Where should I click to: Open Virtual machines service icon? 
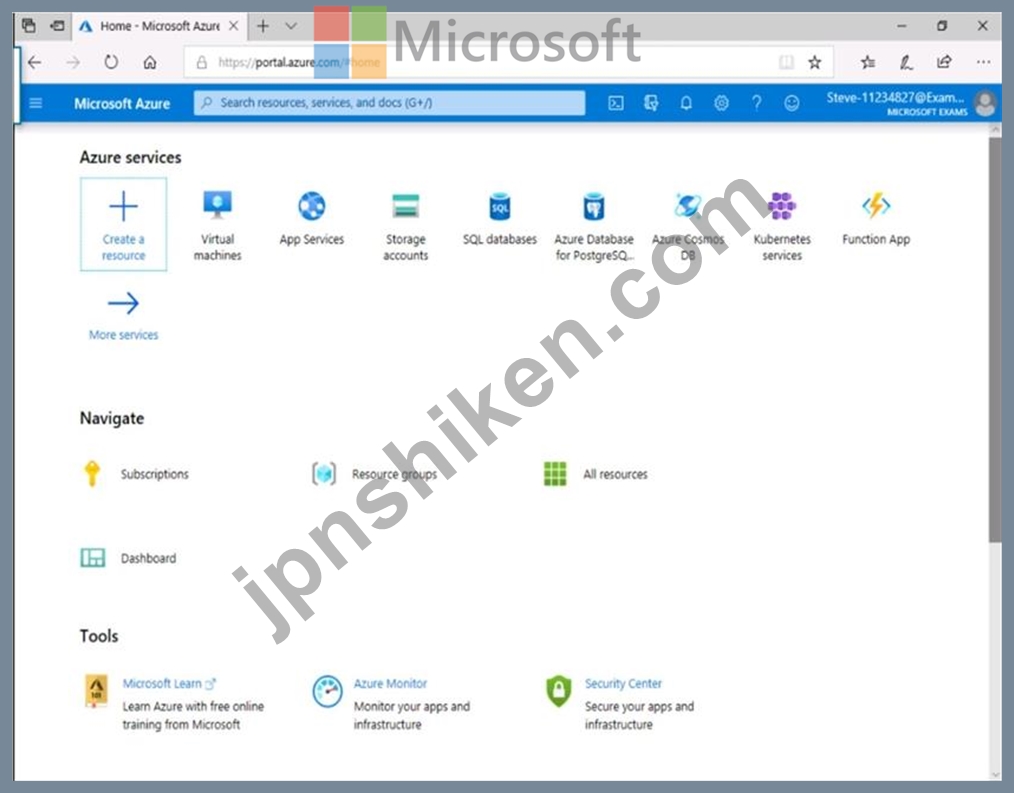click(217, 205)
